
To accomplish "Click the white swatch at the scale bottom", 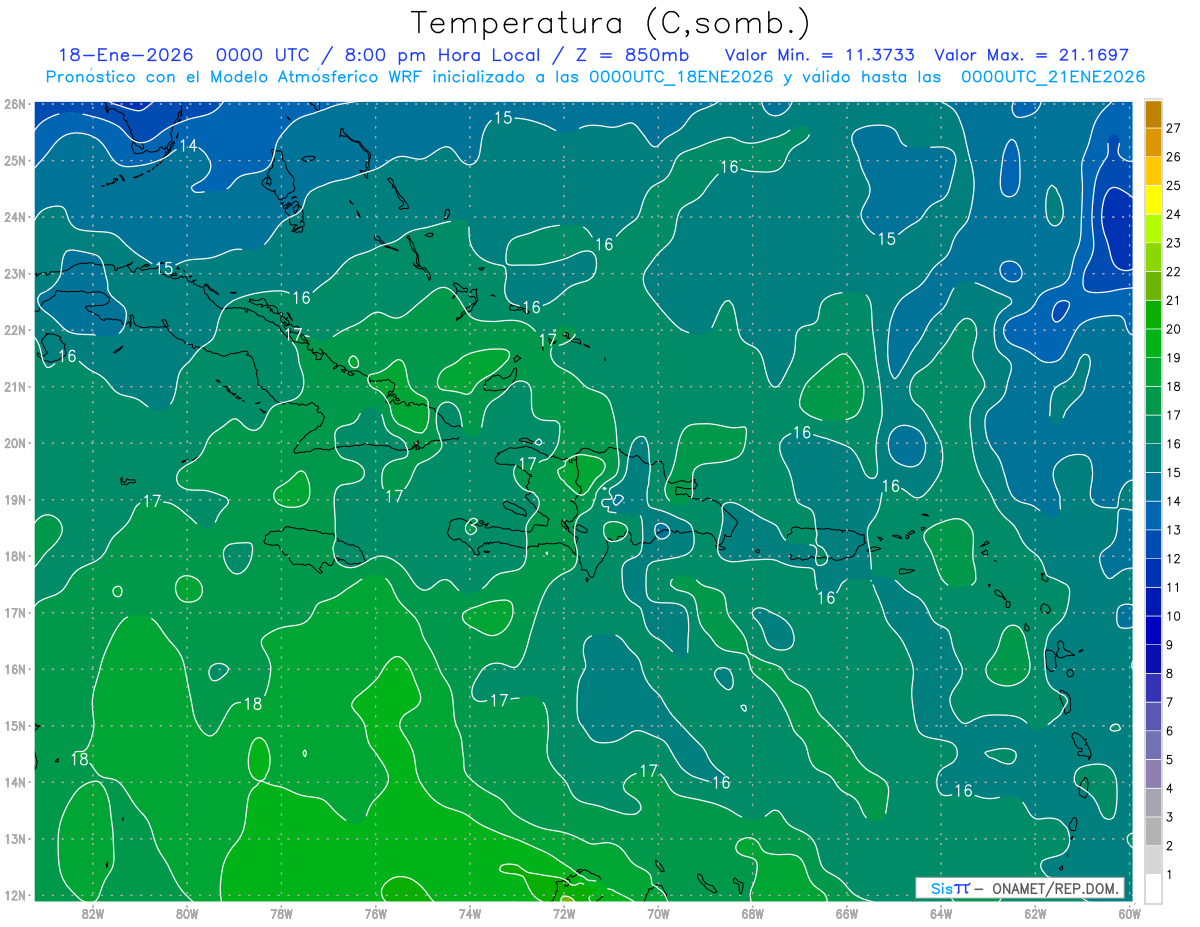I will click(x=1153, y=888).
